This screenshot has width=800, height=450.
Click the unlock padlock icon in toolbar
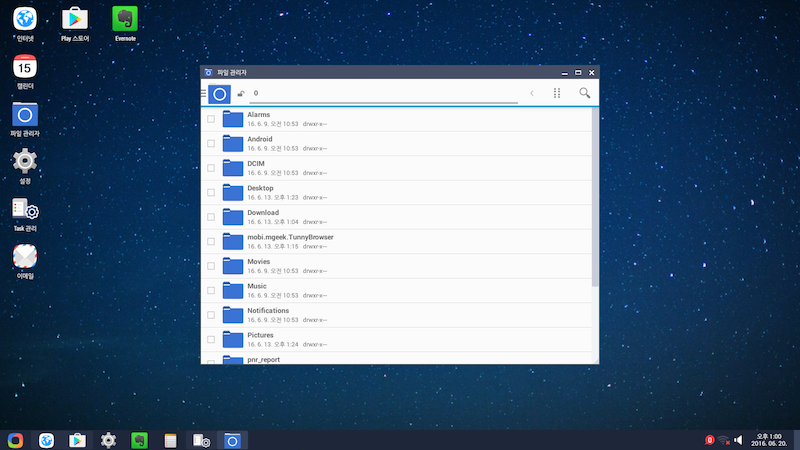(x=241, y=93)
